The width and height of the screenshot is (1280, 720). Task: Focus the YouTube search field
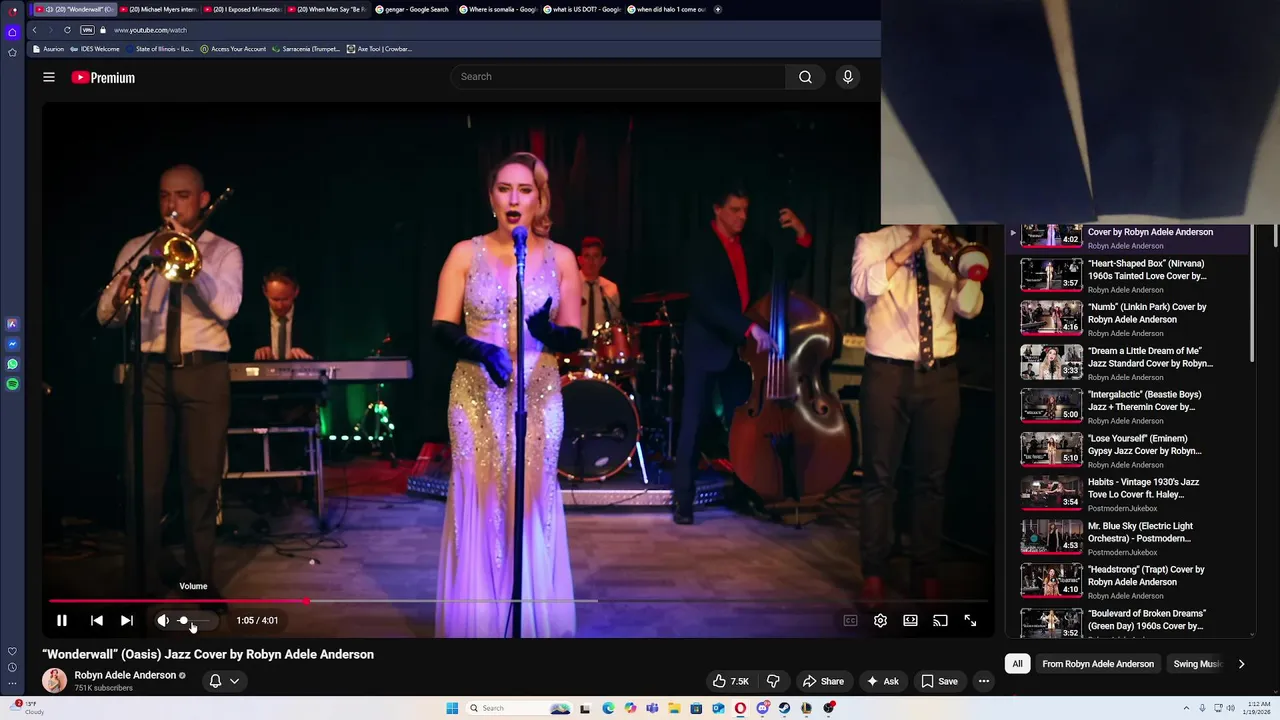(618, 77)
